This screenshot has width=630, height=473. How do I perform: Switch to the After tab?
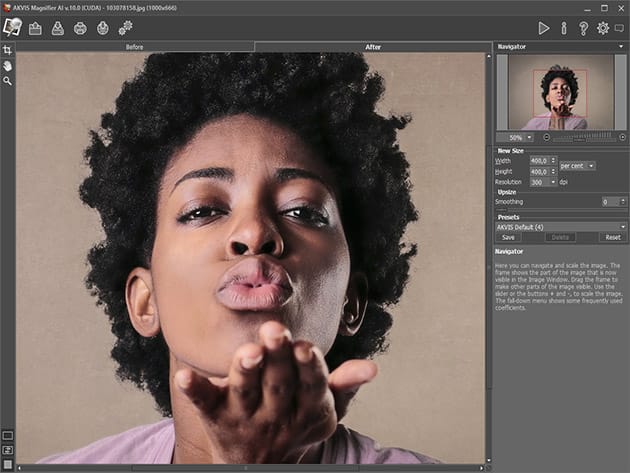pos(373,47)
